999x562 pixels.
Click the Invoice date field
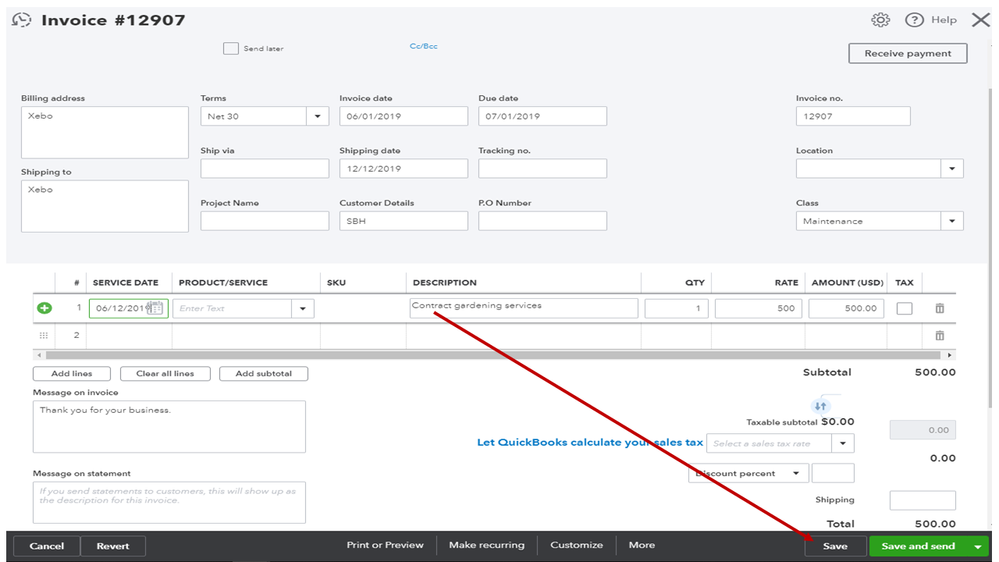click(403, 116)
